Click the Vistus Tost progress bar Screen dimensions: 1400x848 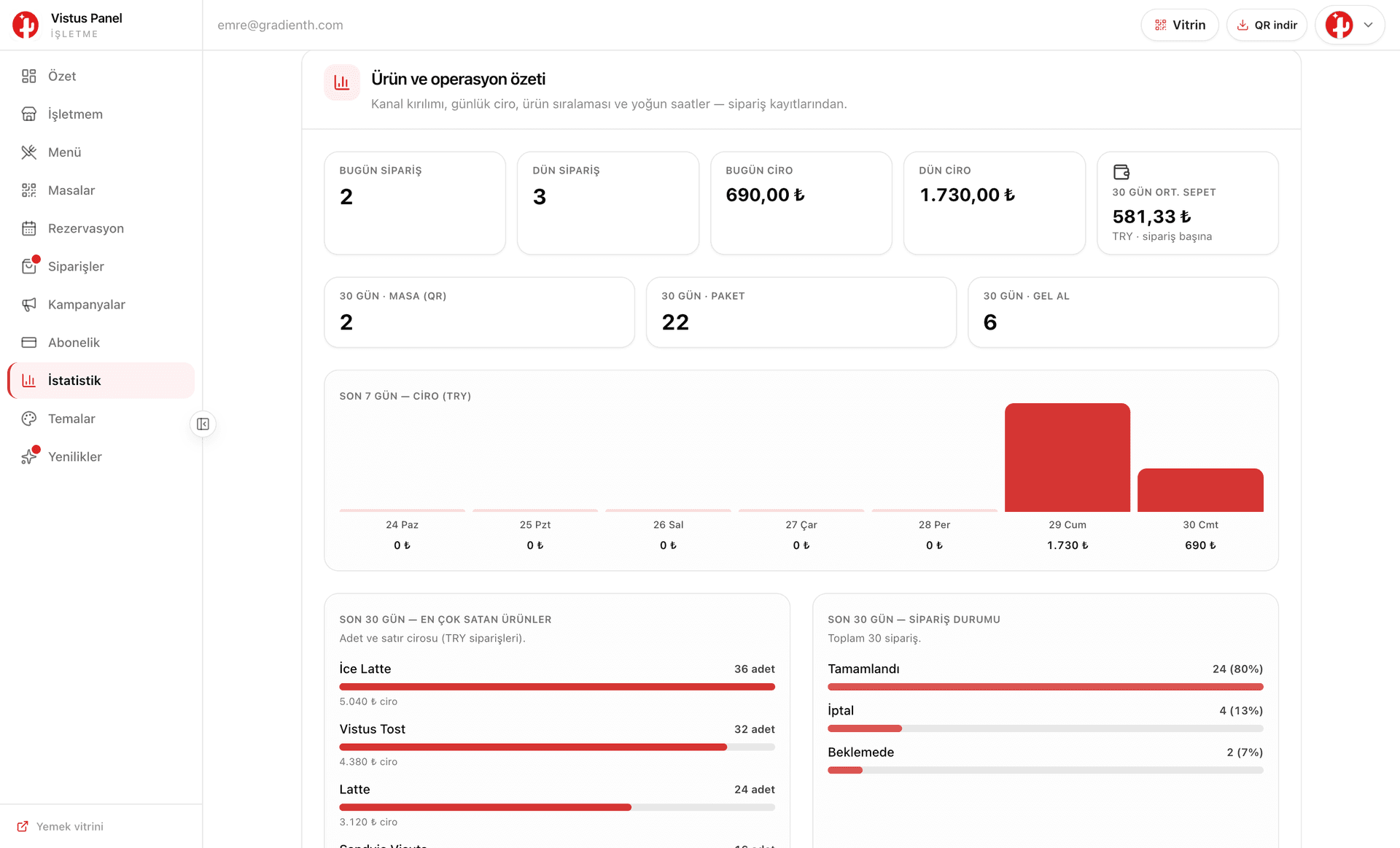557,747
